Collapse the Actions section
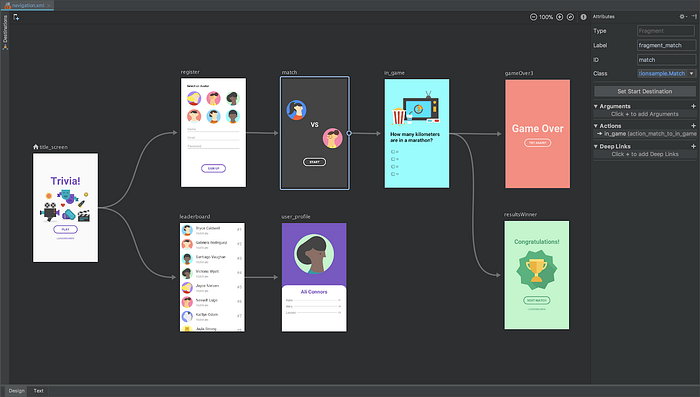 point(596,126)
